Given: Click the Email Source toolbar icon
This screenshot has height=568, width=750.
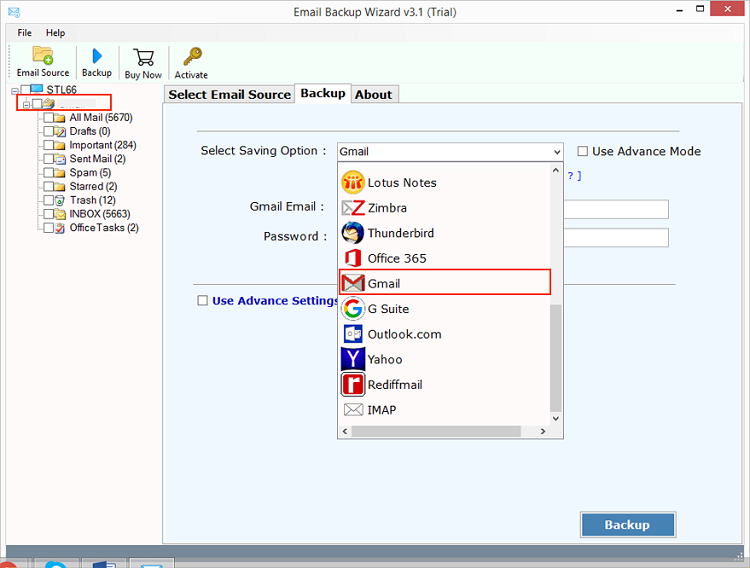Looking at the screenshot, I should [x=43, y=56].
